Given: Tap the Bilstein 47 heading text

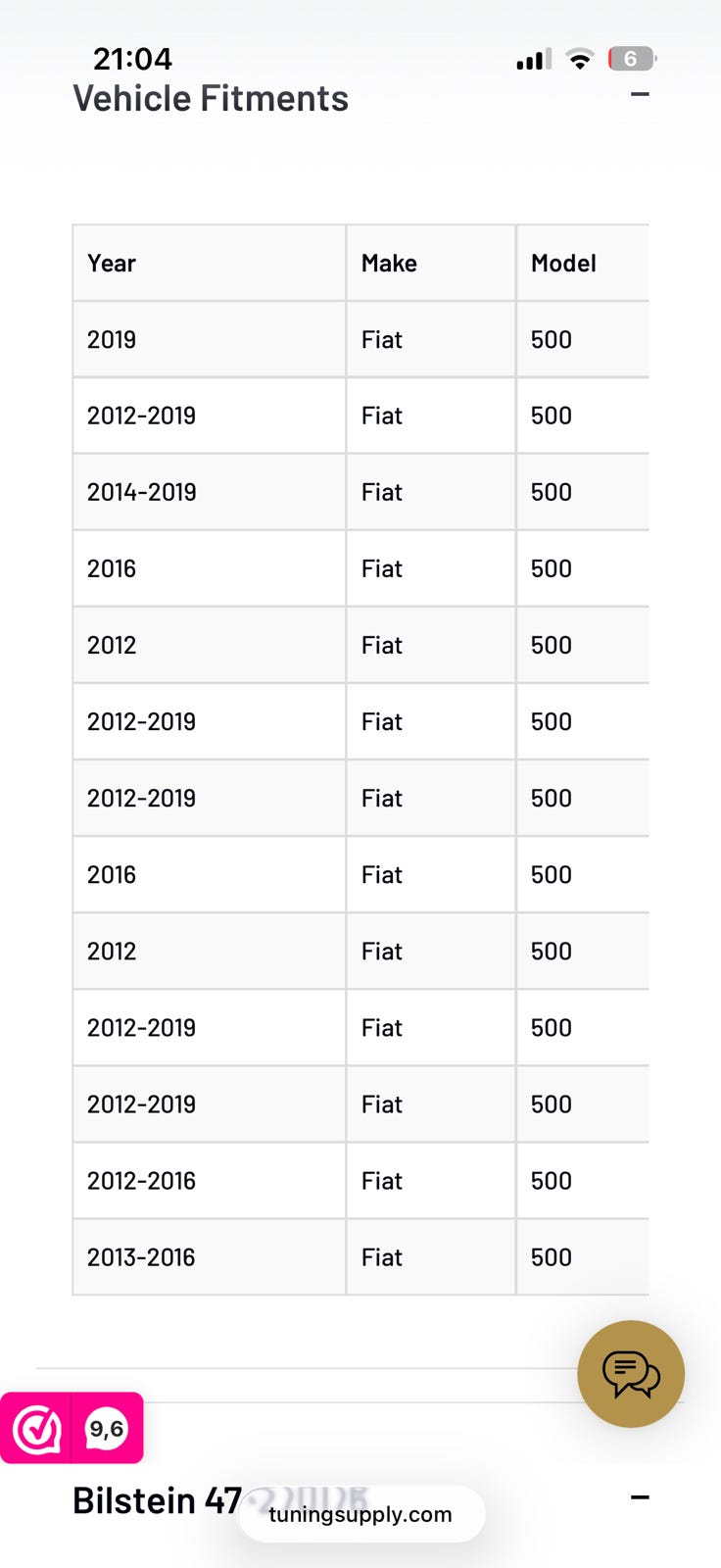Looking at the screenshot, I should click(x=157, y=1500).
